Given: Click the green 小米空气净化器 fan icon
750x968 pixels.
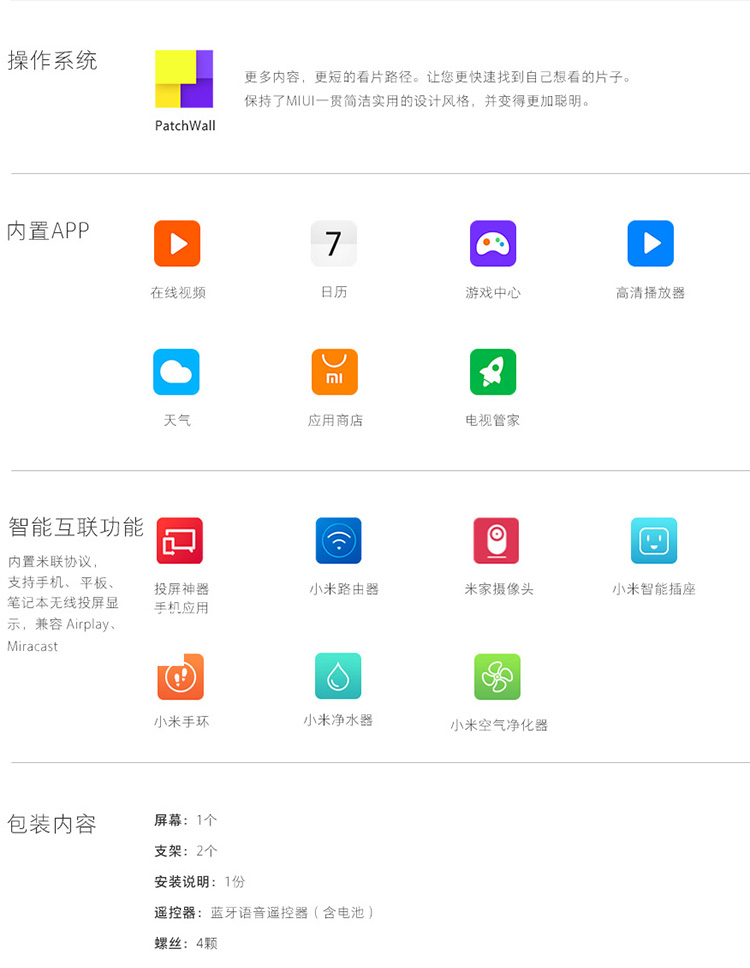Looking at the screenshot, I should 497,677.
